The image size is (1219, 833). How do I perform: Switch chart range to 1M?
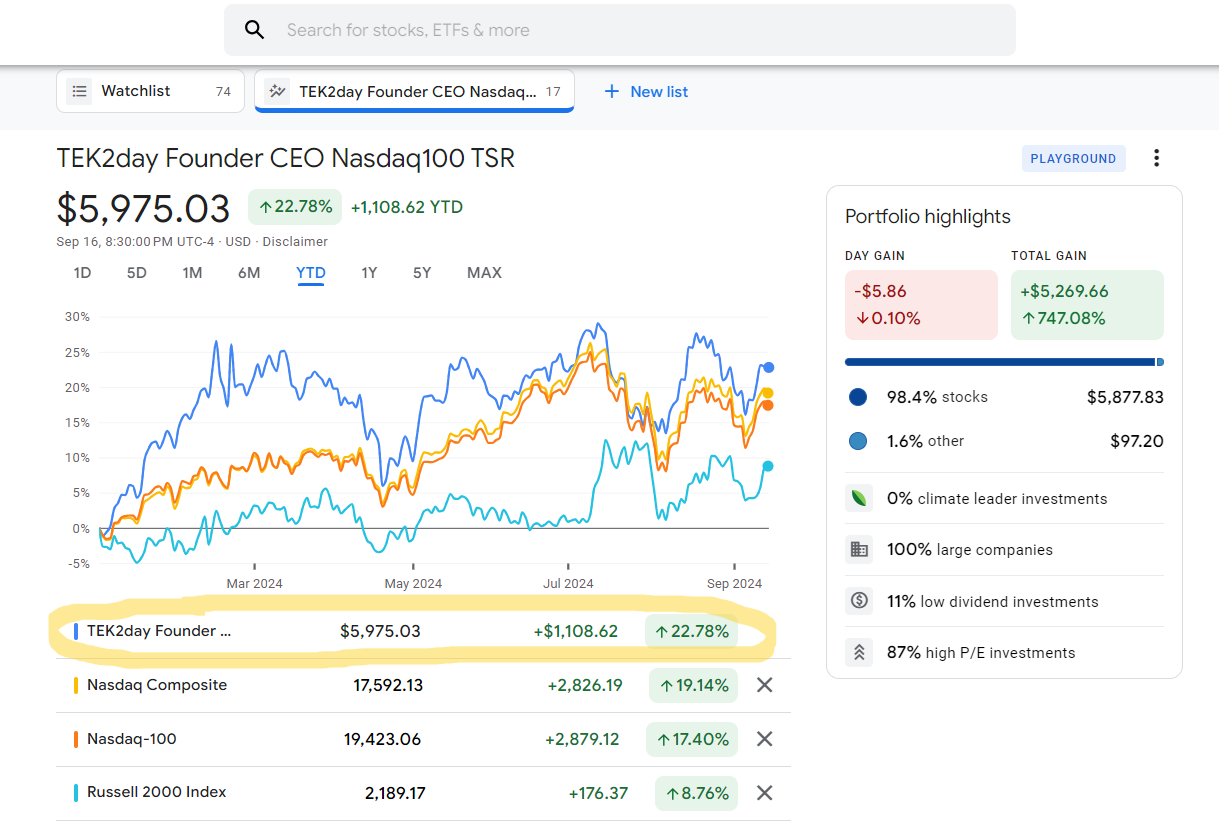(192, 273)
